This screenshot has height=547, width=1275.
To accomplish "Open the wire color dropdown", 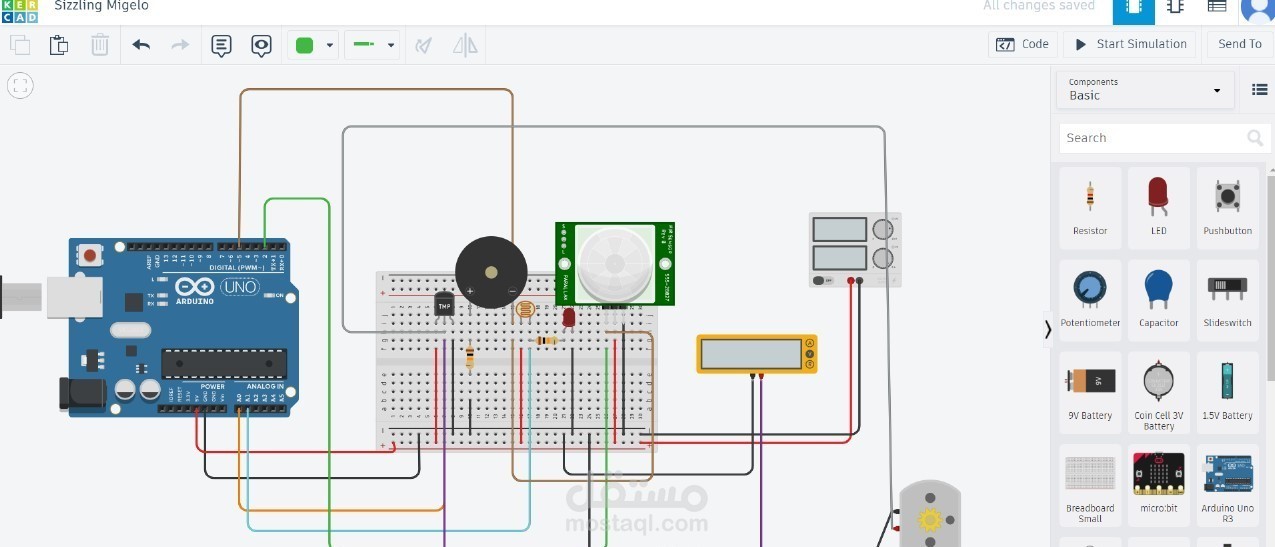I will tap(314, 45).
